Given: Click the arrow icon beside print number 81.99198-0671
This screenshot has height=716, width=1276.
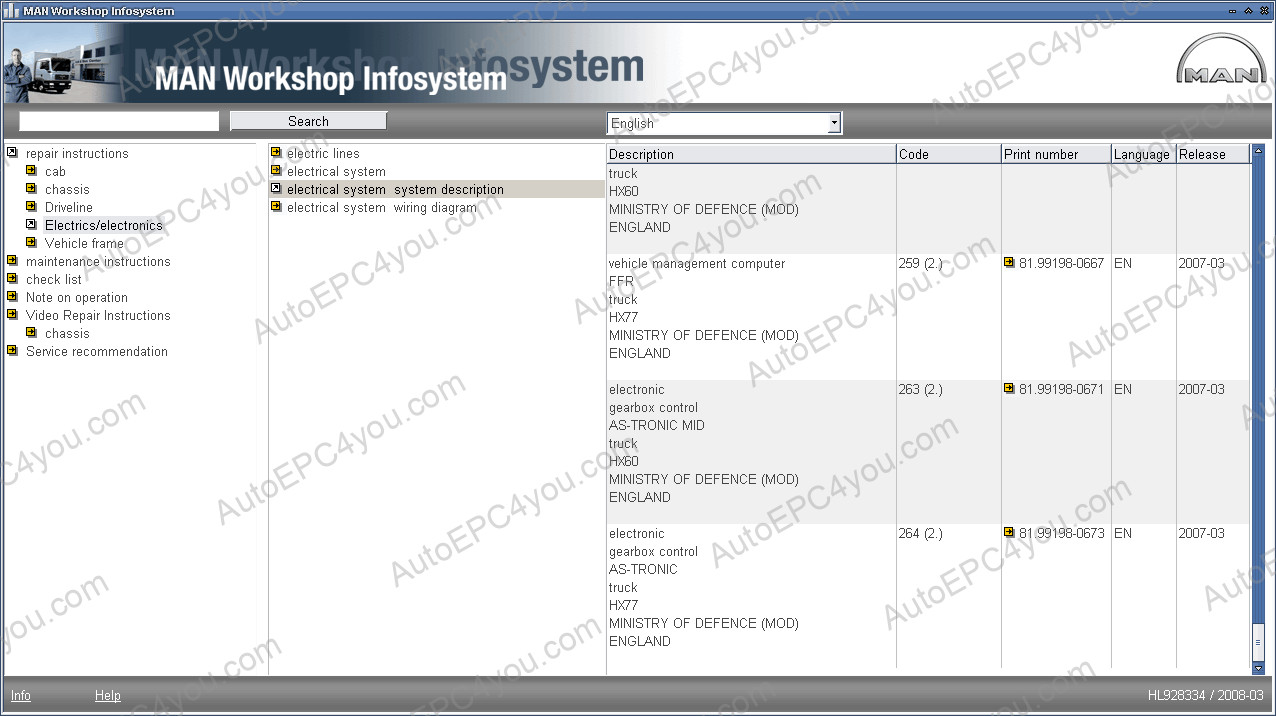Looking at the screenshot, I should 1009,389.
